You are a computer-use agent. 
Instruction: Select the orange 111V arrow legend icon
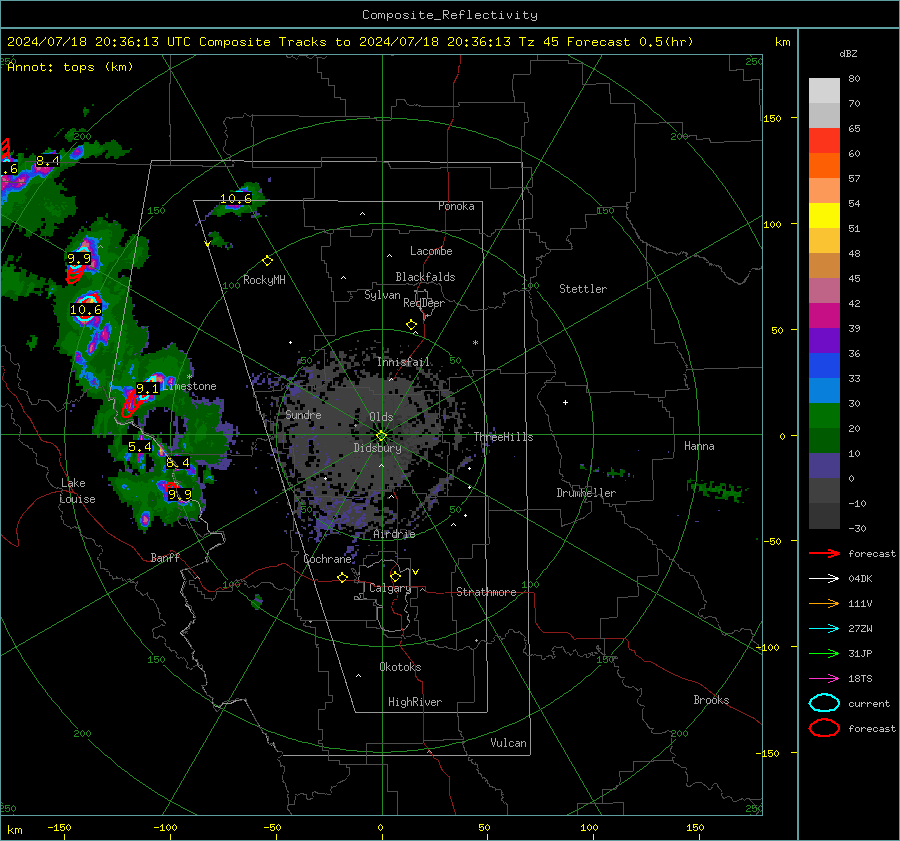824,603
